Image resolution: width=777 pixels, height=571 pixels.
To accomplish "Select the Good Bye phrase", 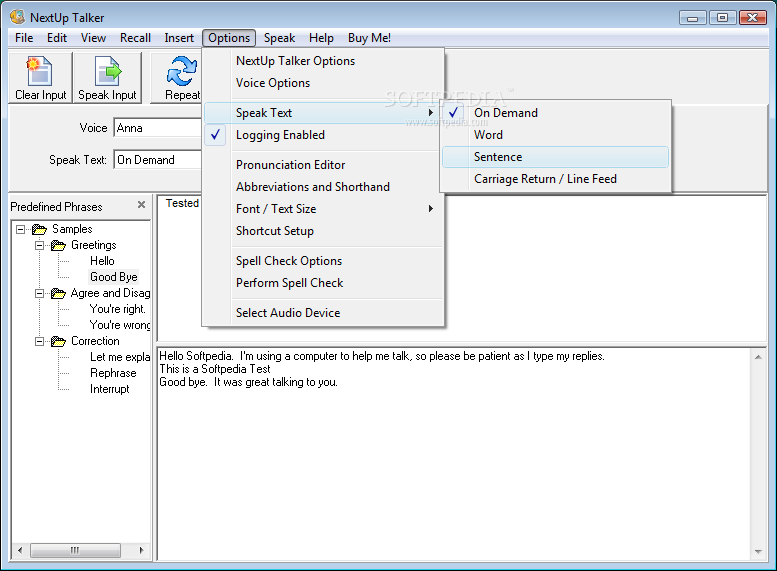I will coord(113,277).
